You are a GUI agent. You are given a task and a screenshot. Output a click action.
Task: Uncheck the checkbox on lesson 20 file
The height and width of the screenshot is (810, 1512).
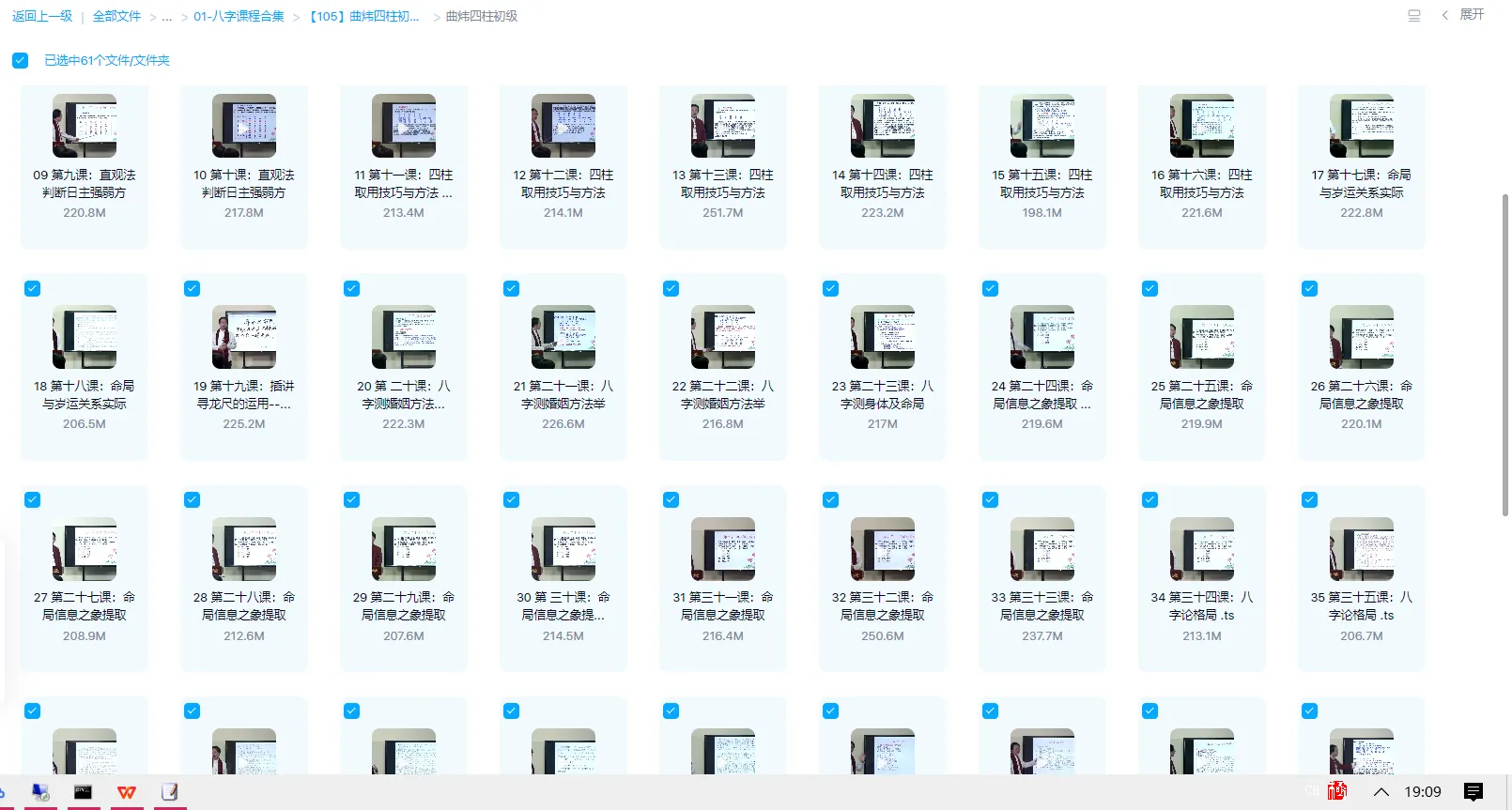point(352,288)
